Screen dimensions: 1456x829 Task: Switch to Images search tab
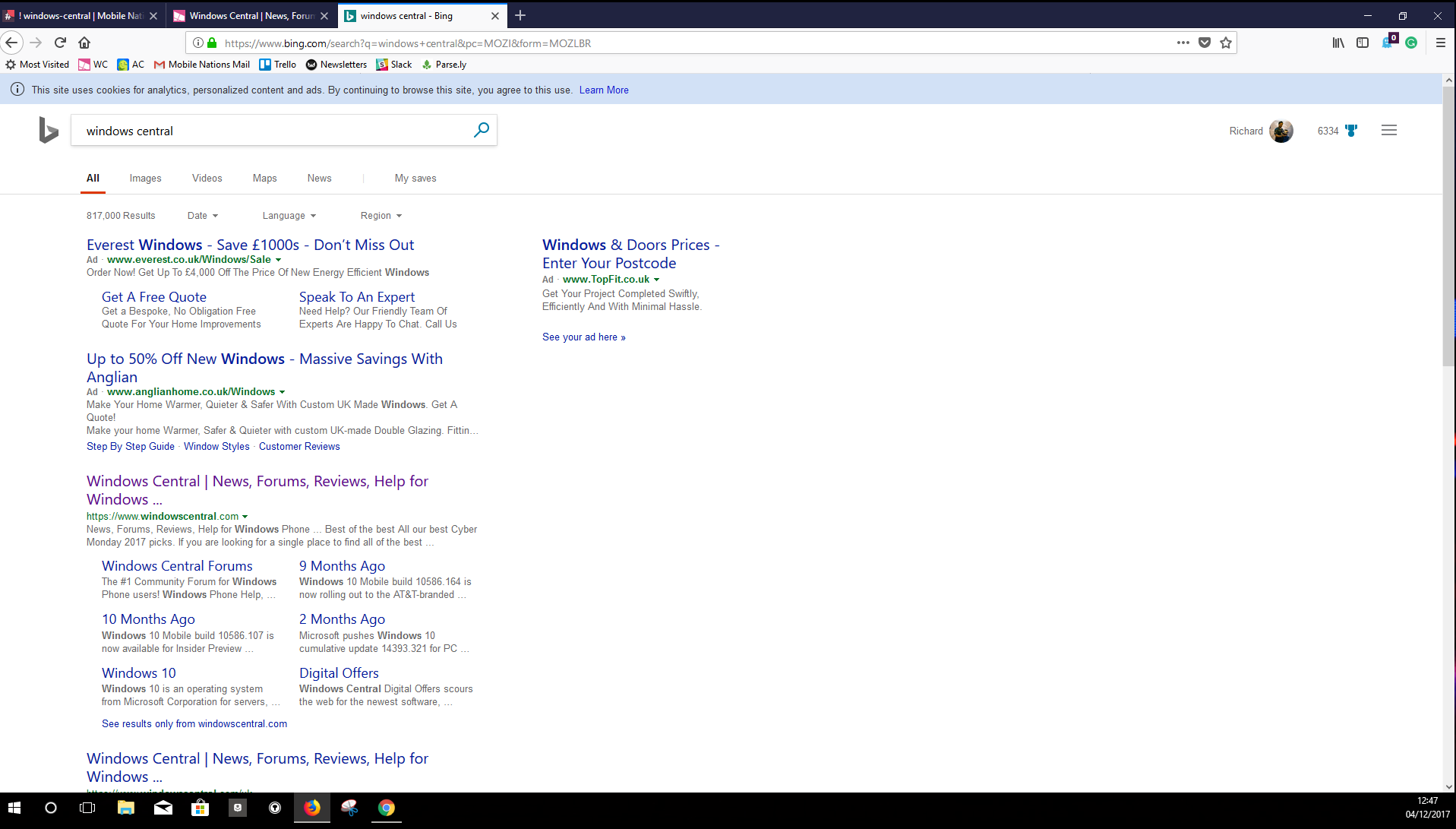pyautogui.click(x=145, y=178)
